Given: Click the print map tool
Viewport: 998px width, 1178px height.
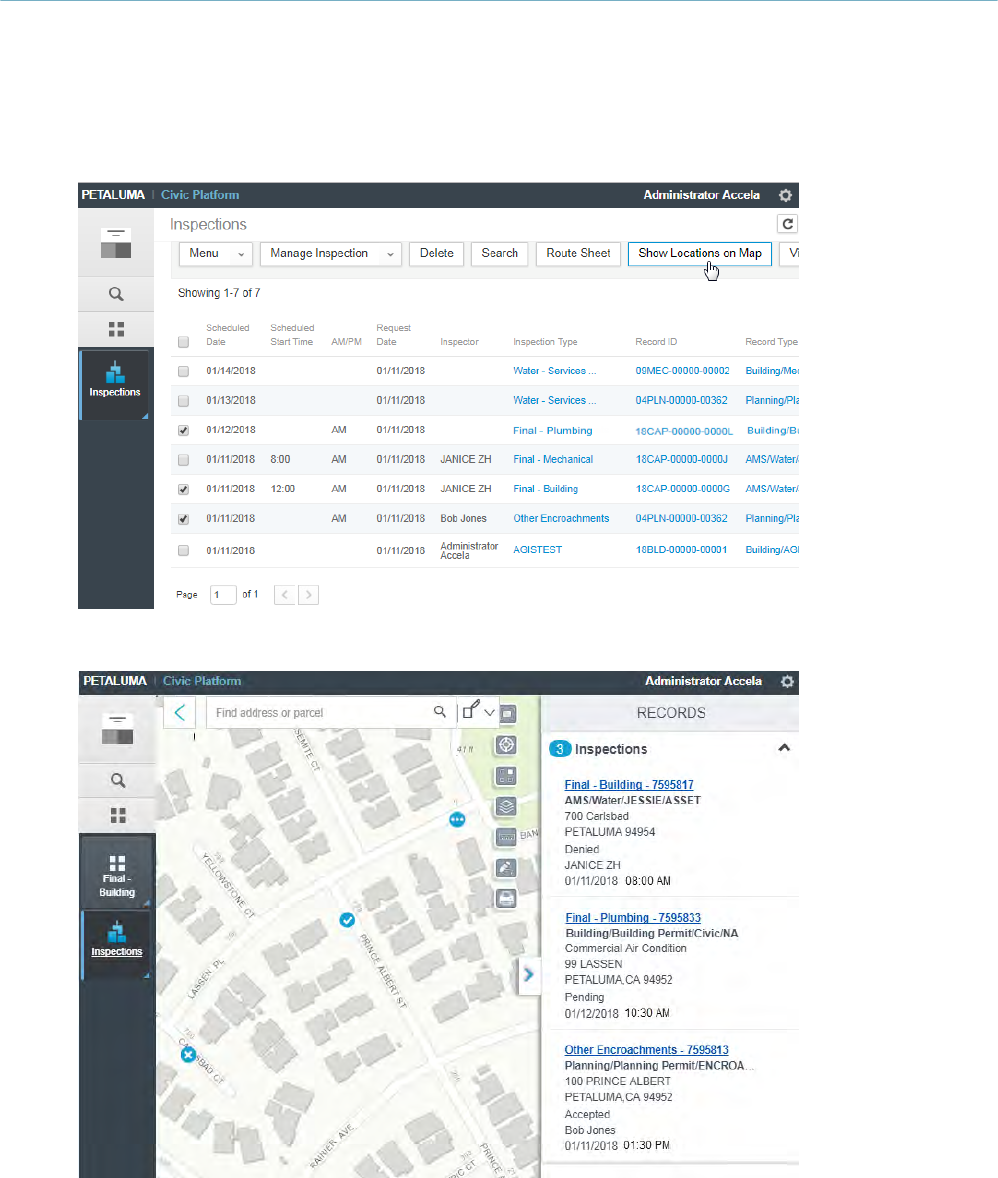Looking at the screenshot, I should click(x=507, y=899).
